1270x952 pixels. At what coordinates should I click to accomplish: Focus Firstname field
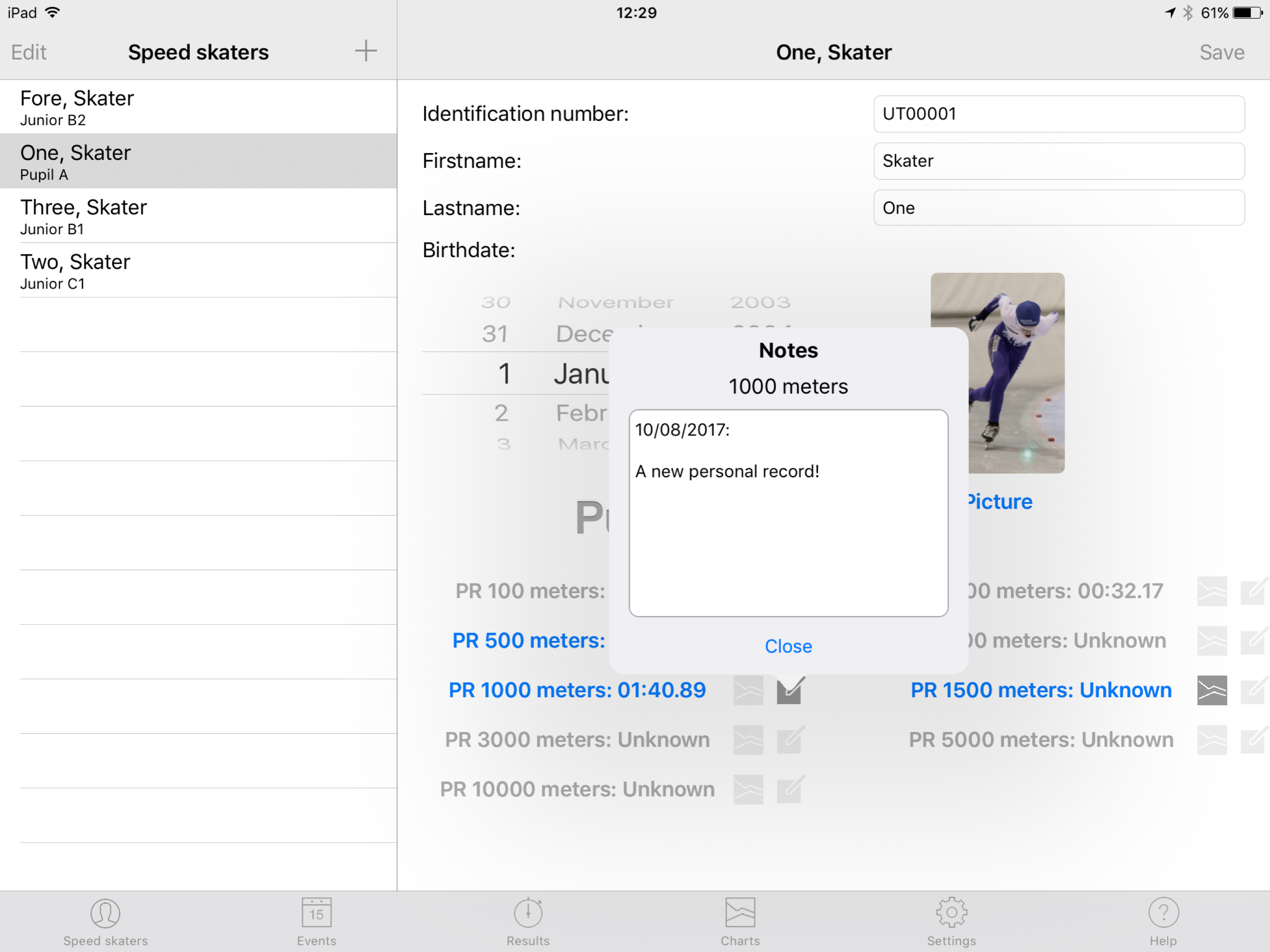click(1059, 161)
